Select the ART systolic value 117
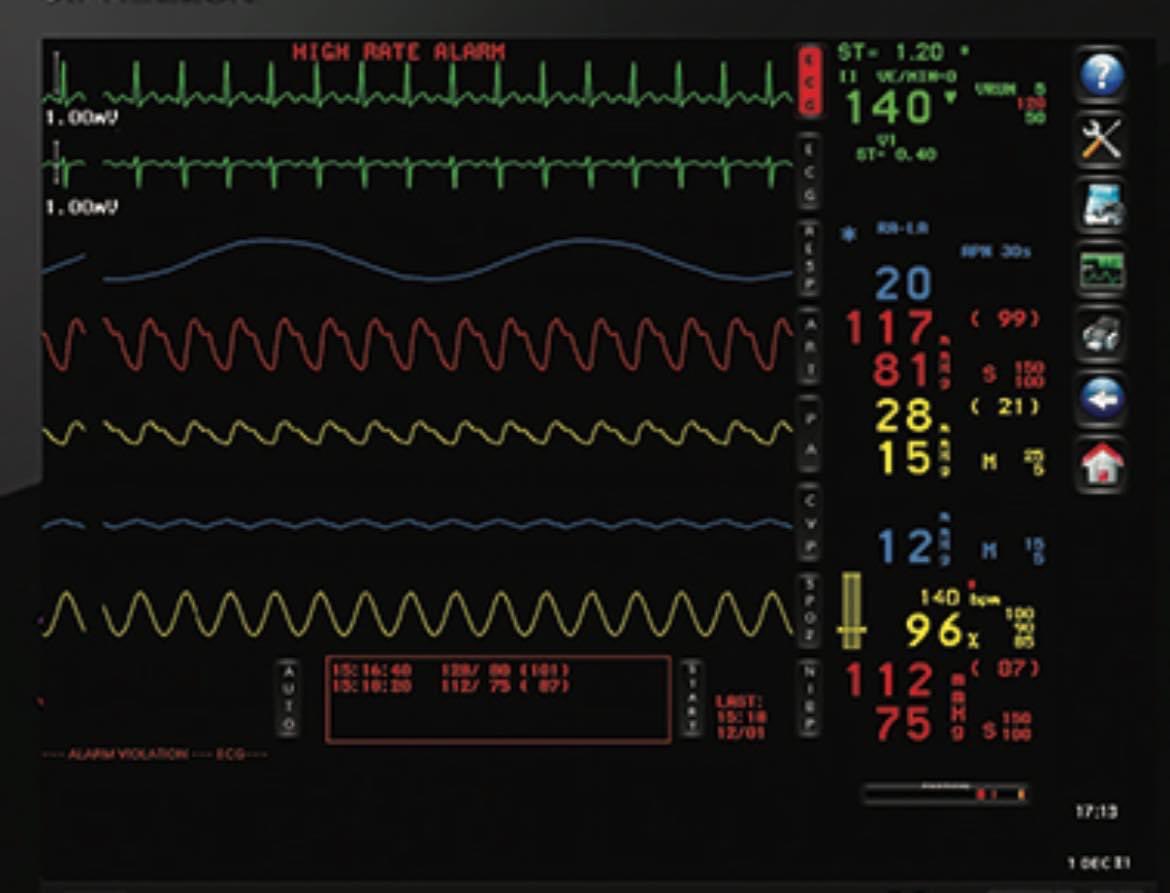1170x893 pixels. pos(889,328)
